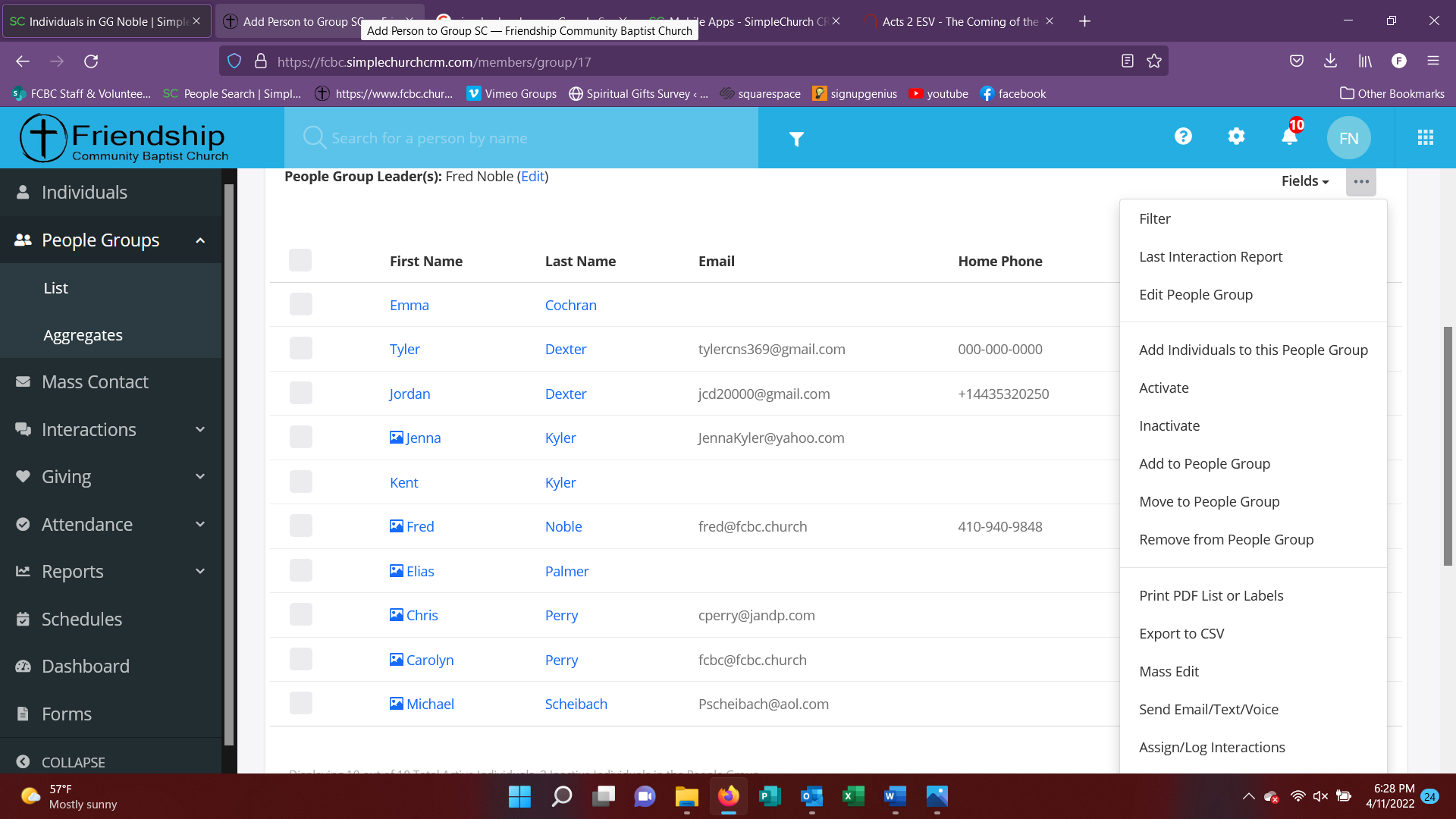Open the settings gear icon
This screenshot has width=1456, height=819.
click(1236, 136)
